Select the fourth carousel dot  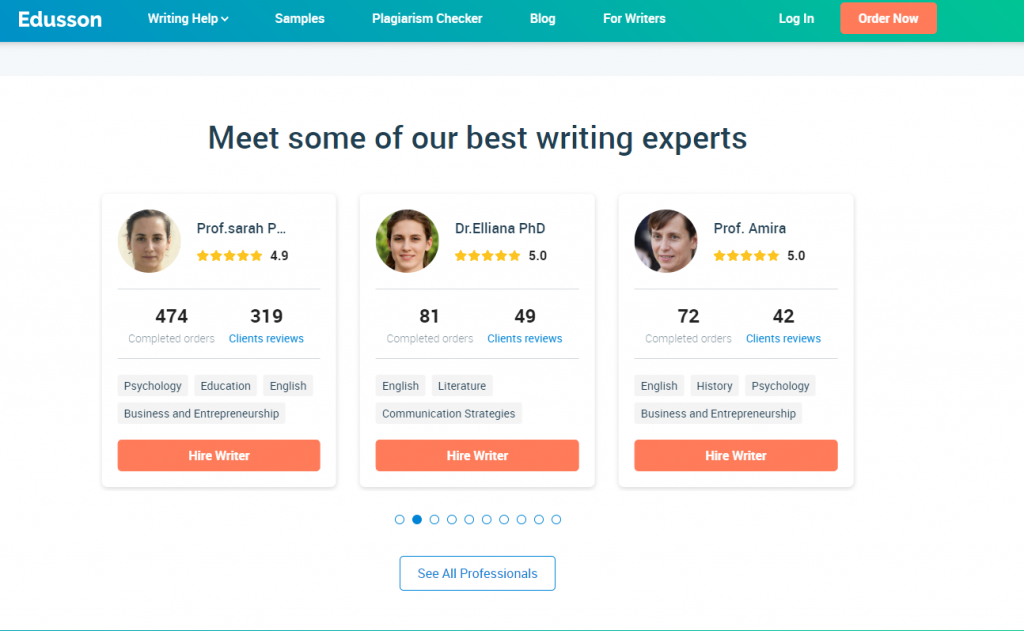pyautogui.click(x=452, y=519)
